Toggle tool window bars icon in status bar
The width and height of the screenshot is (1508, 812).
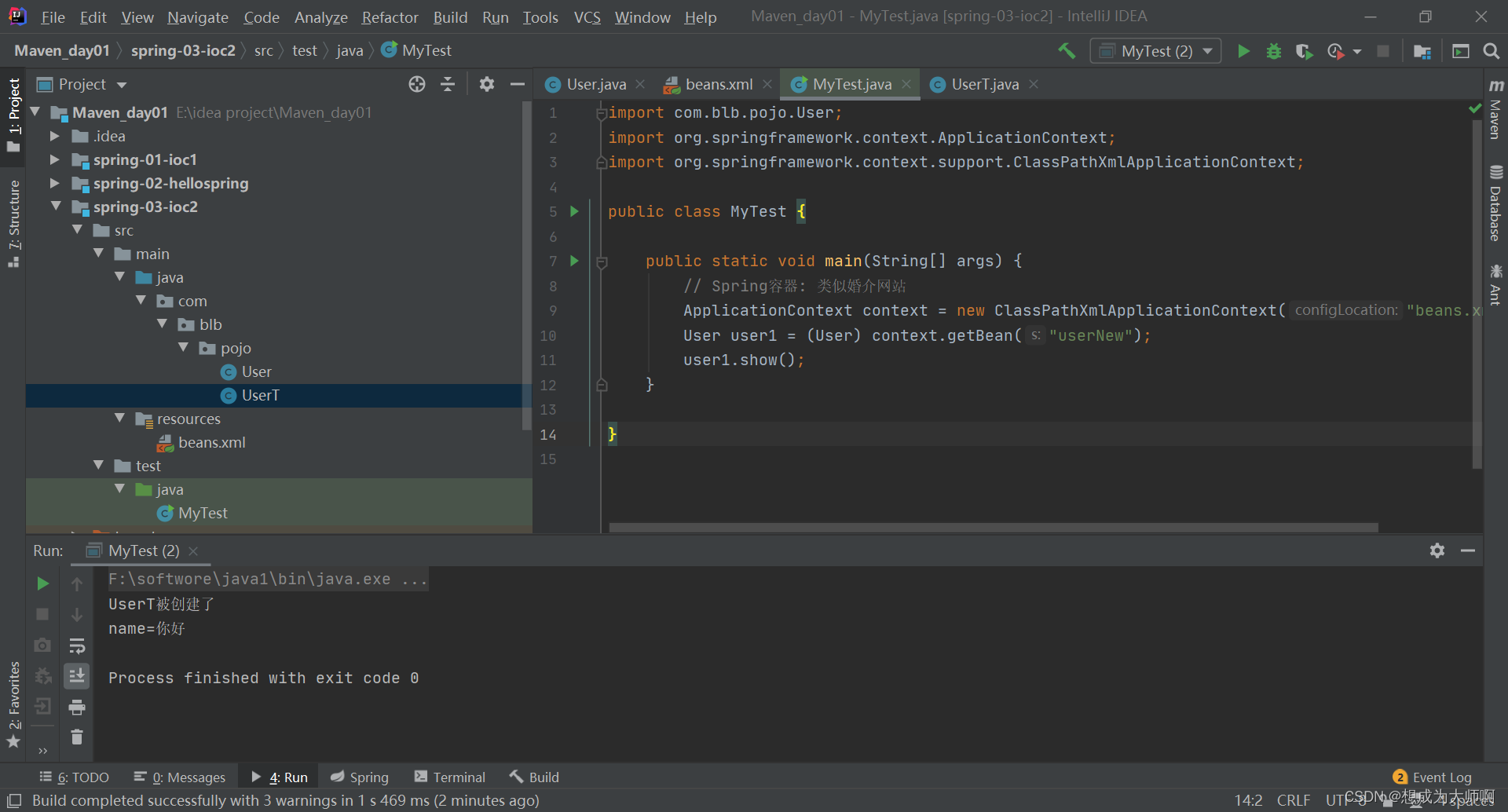(13, 800)
